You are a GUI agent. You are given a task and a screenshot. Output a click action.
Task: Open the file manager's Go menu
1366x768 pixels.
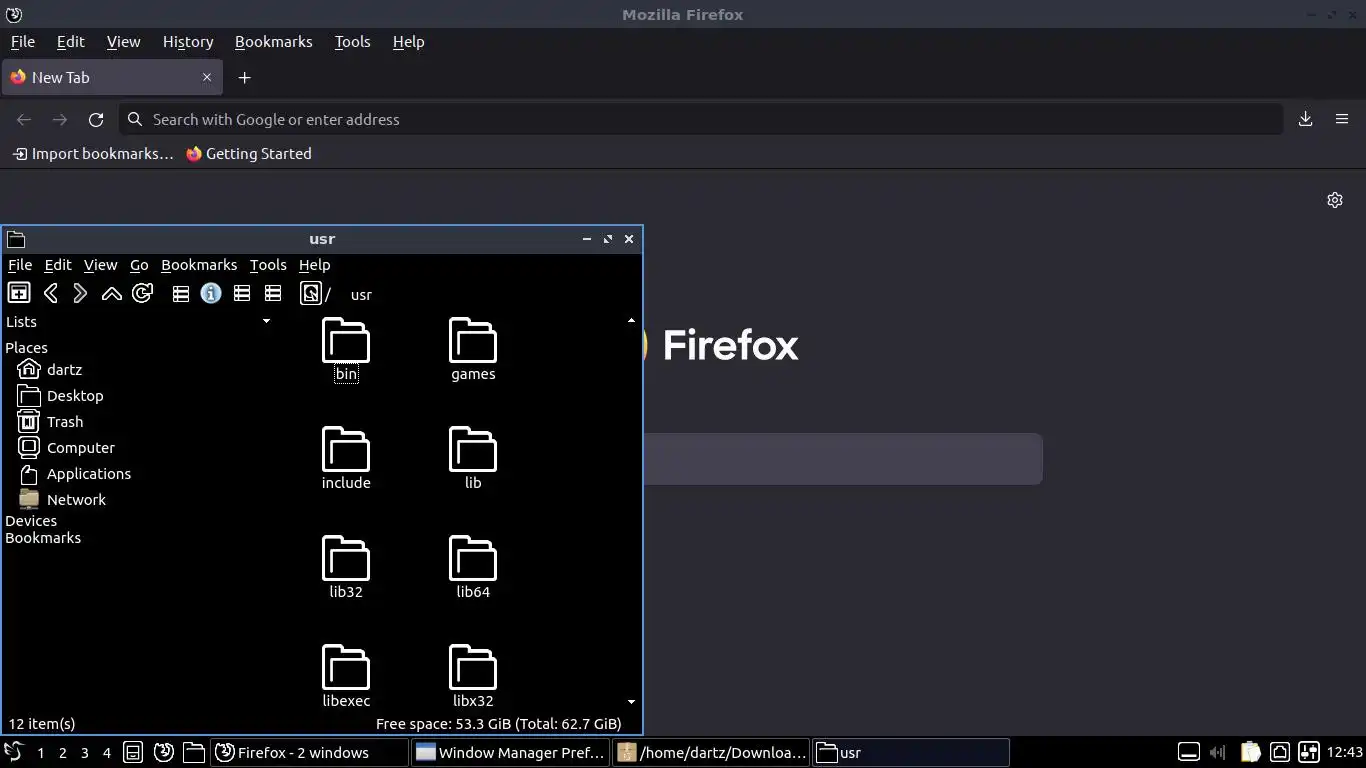tap(139, 265)
